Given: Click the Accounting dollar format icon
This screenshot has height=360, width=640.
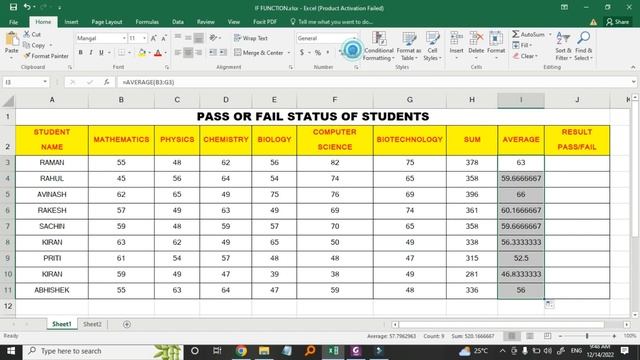Looking at the screenshot, I should point(302,53).
